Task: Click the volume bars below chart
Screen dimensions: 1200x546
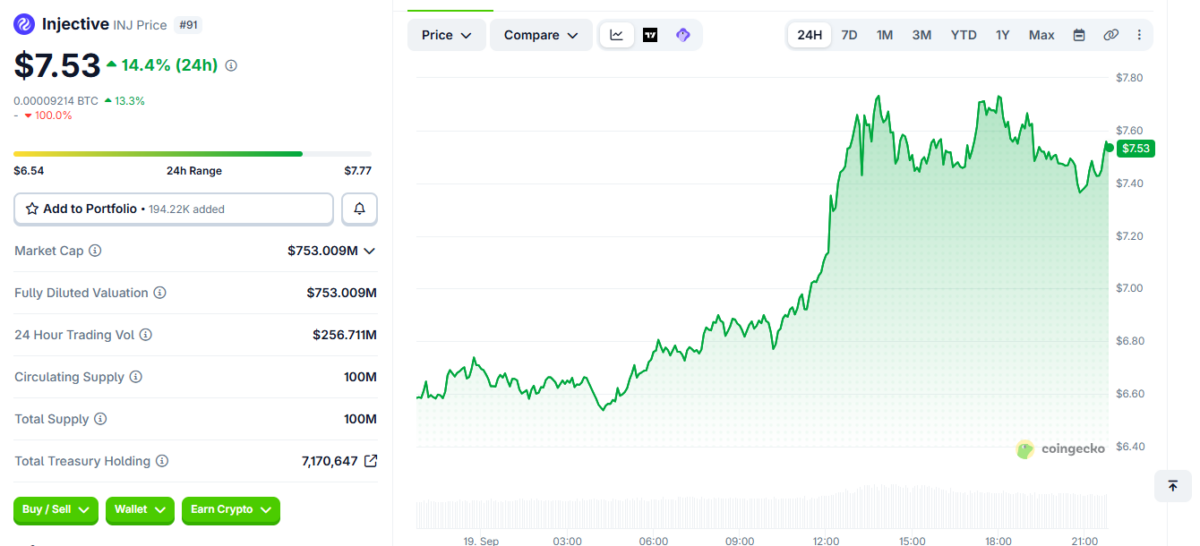Action: [762, 507]
